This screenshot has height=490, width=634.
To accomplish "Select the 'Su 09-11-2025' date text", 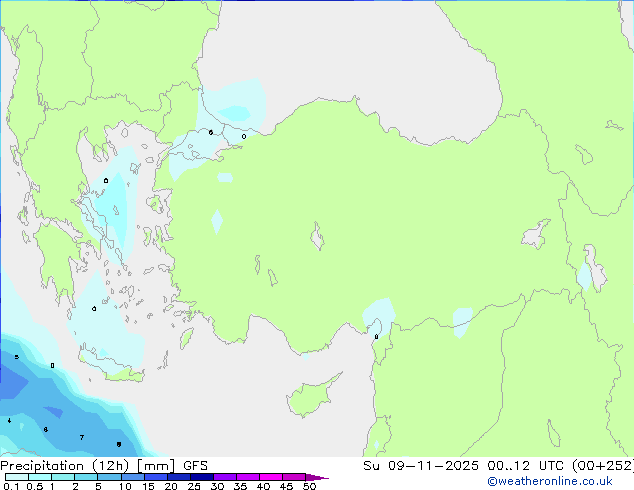I will pyautogui.click(x=421, y=466).
